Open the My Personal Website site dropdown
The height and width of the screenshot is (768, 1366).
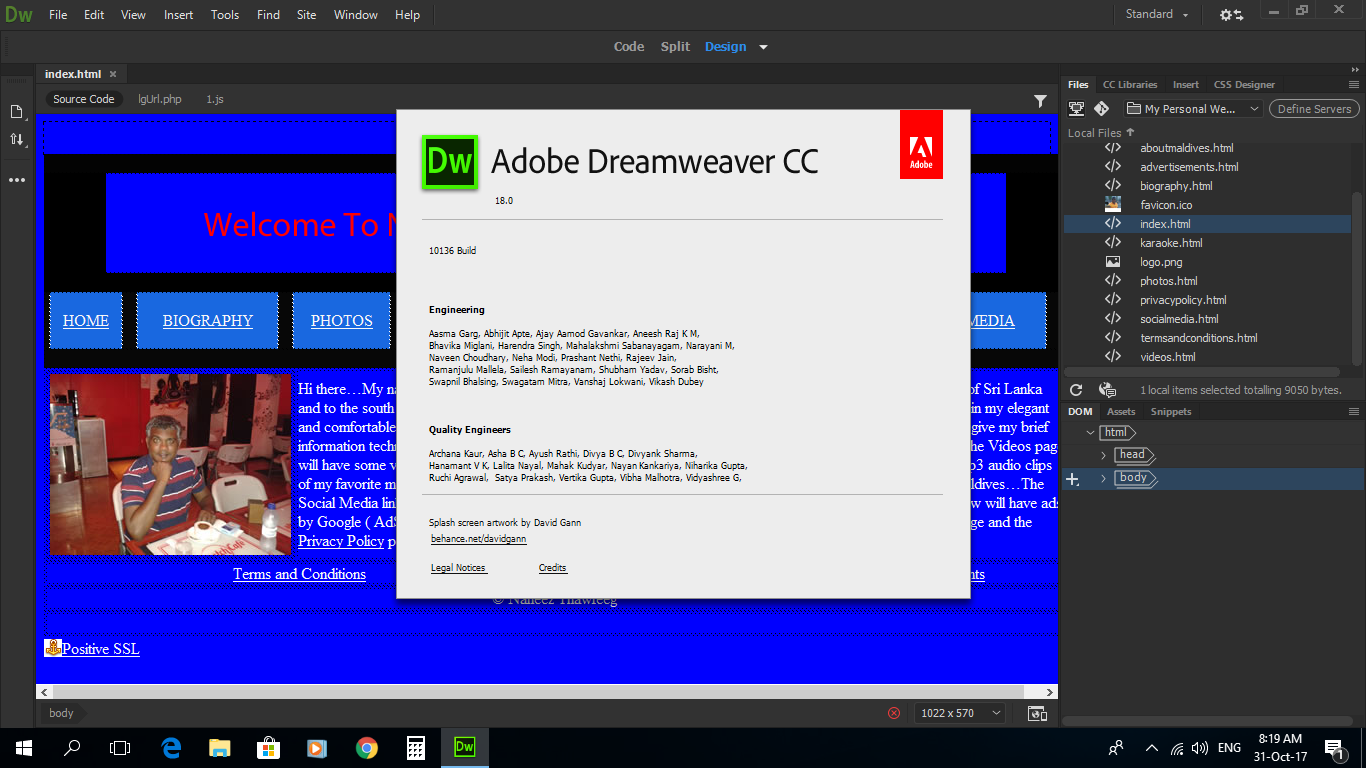coord(1193,109)
